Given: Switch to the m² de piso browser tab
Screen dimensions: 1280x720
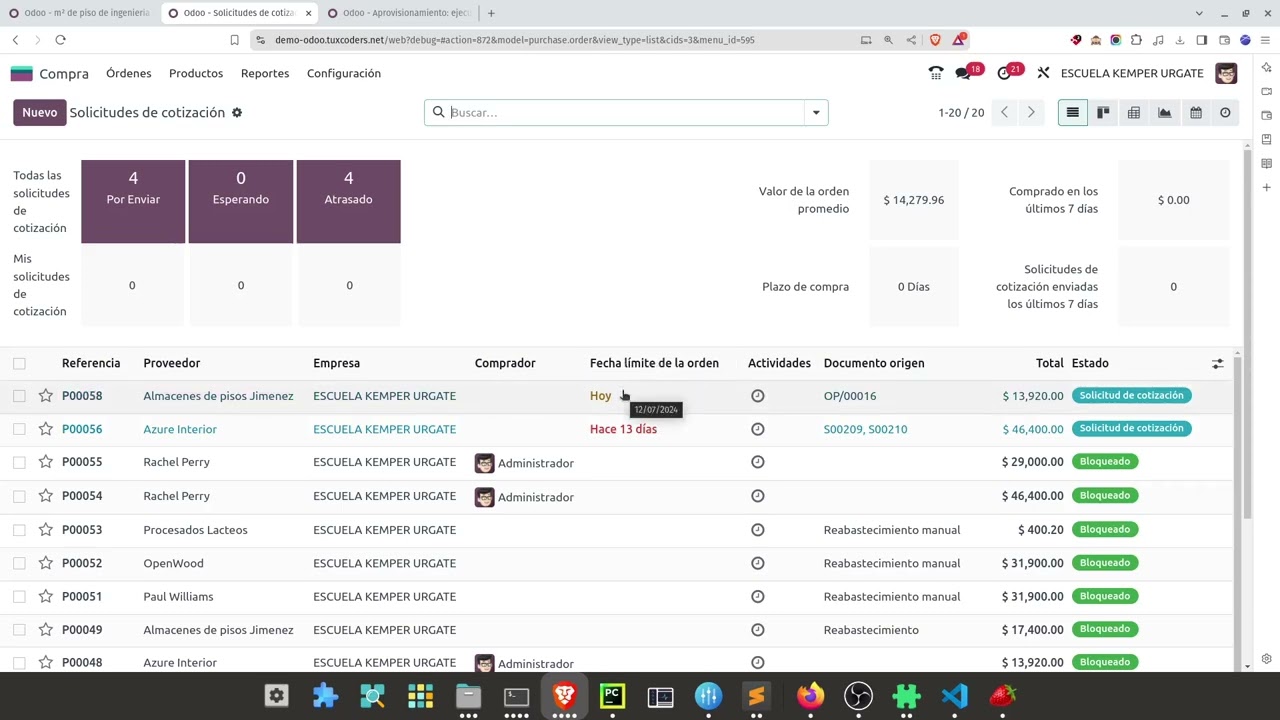Looking at the screenshot, I should [x=79, y=13].
